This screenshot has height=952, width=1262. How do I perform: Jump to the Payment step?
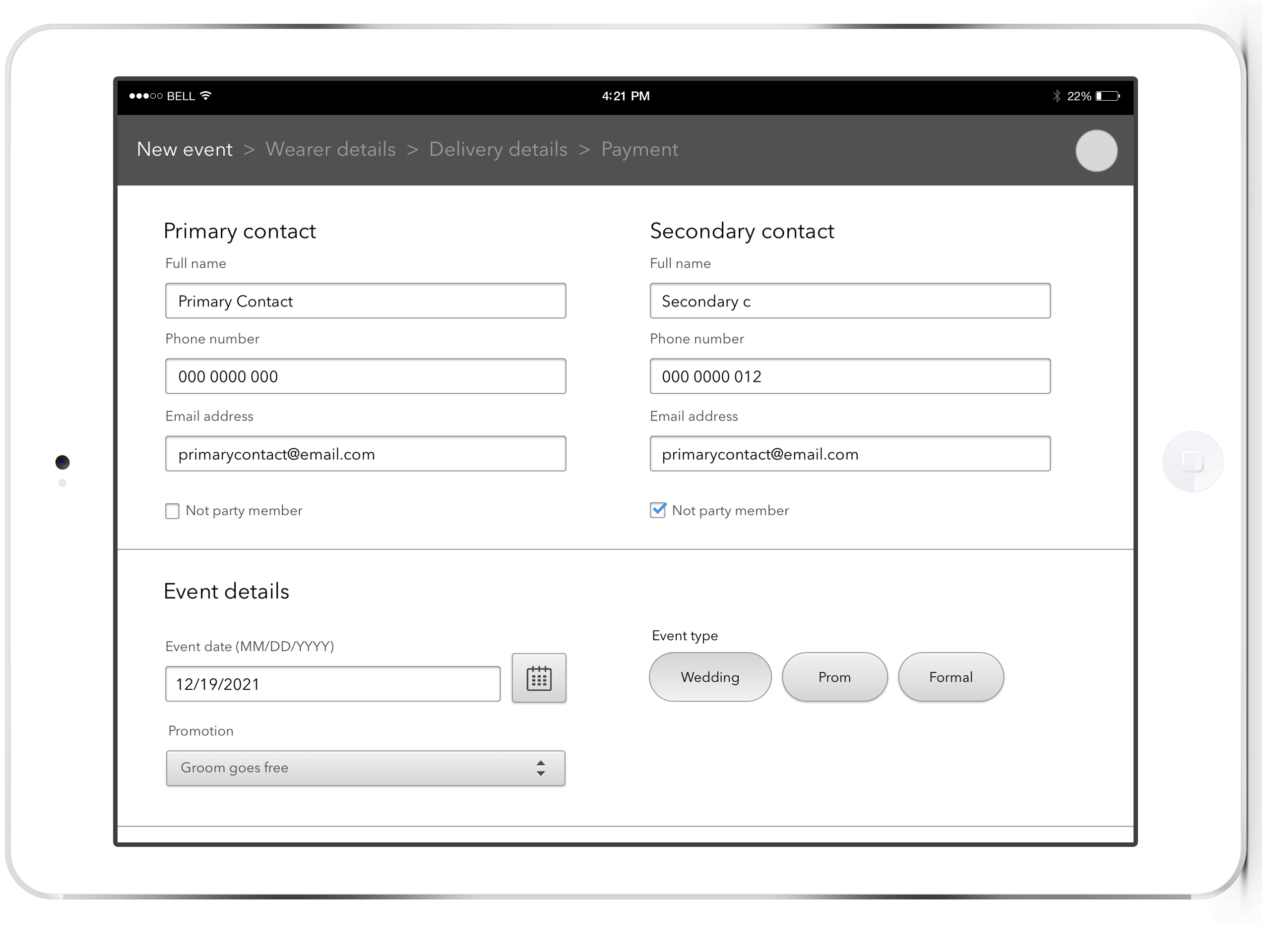coord(639,149)
